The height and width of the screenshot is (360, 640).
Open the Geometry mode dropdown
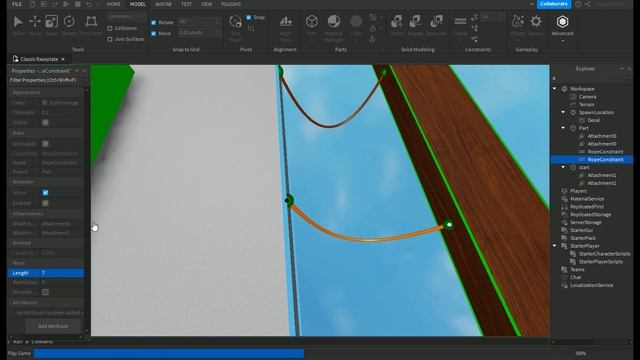tap(127, 16)
